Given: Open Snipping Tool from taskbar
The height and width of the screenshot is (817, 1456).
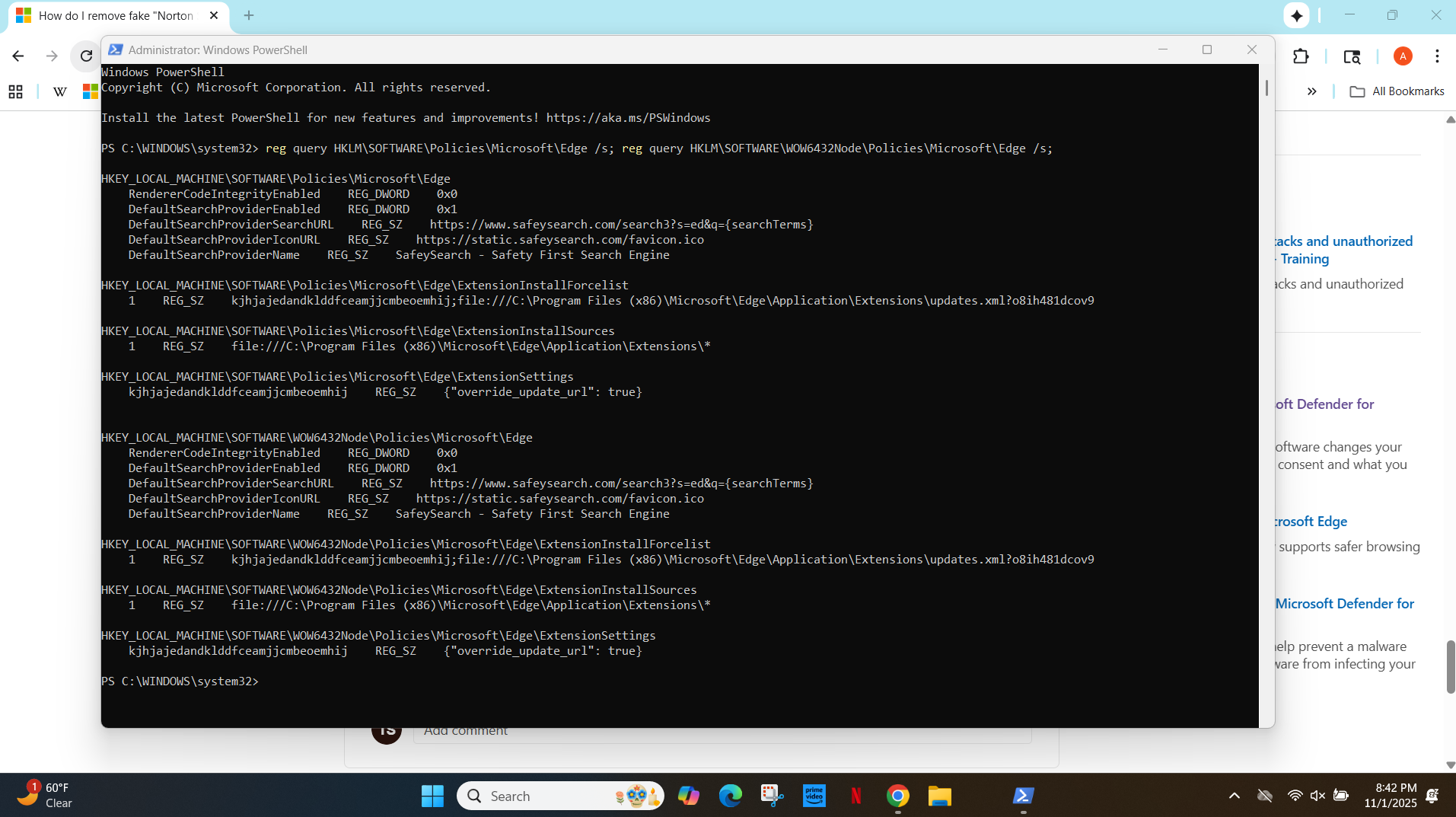Looking at the screenshot, I should [x=773, y=796].
